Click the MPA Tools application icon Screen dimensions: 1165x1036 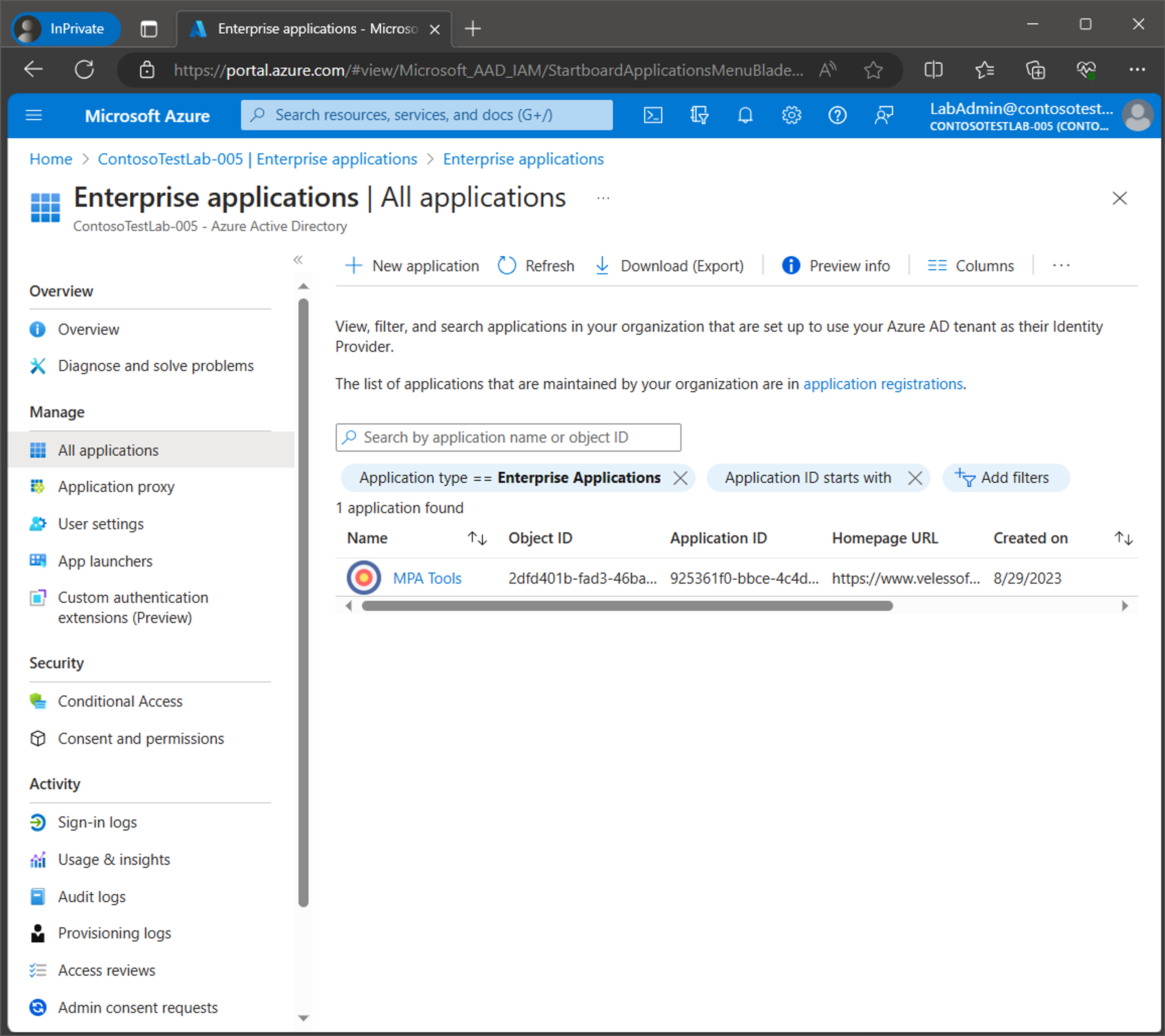tap(364, 578)
